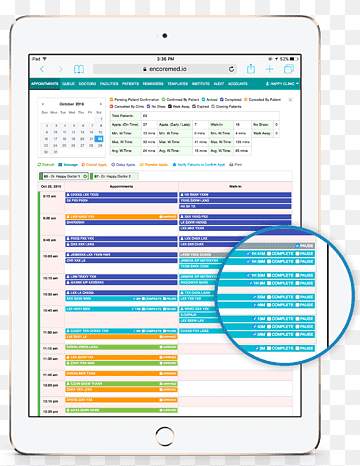The image size is (360, 466).
Task: Pick date 15 in October calendar
Action: (x=99, y=132)
